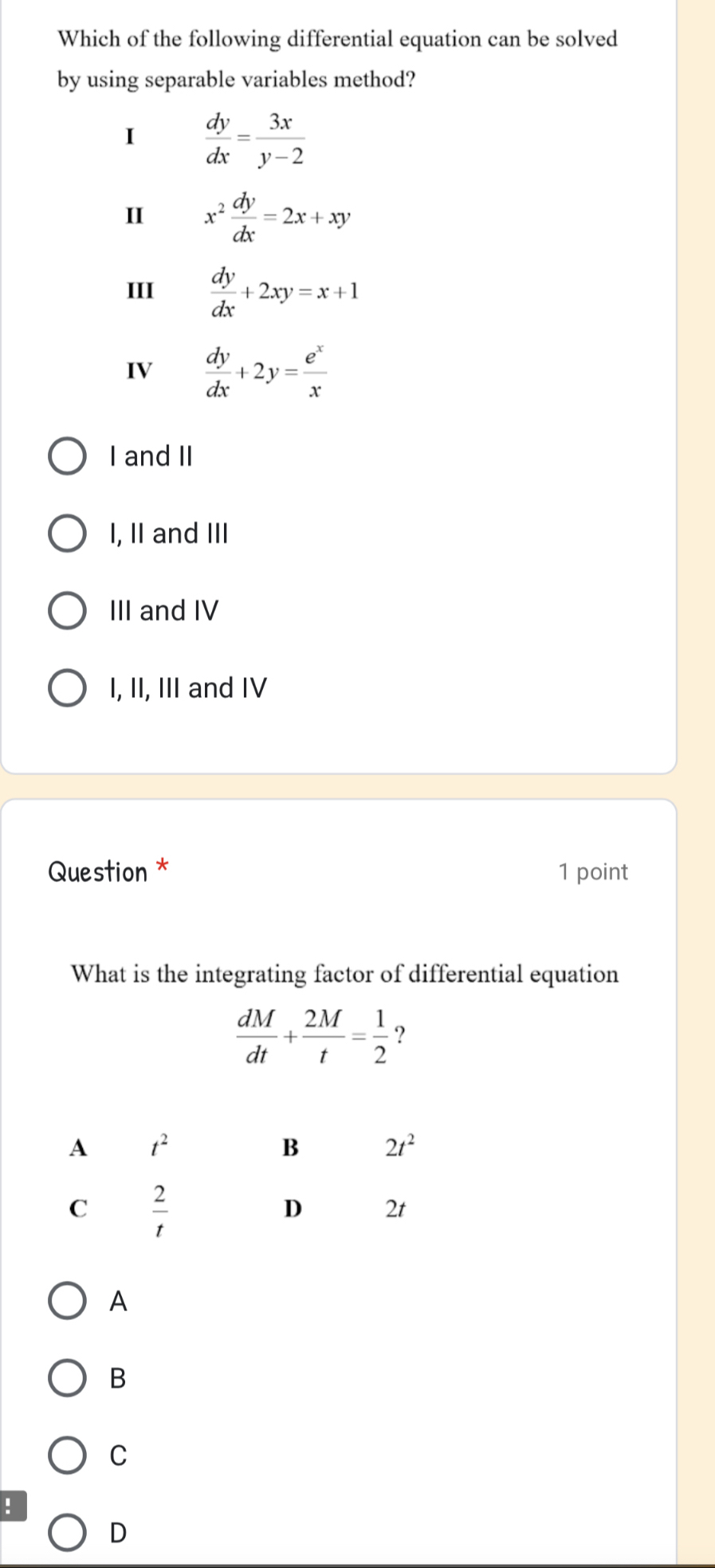The width and height of the screenshot is (715, 1568).
Task: Click the dM/dt integrating factor equation
Action: 321,1036
